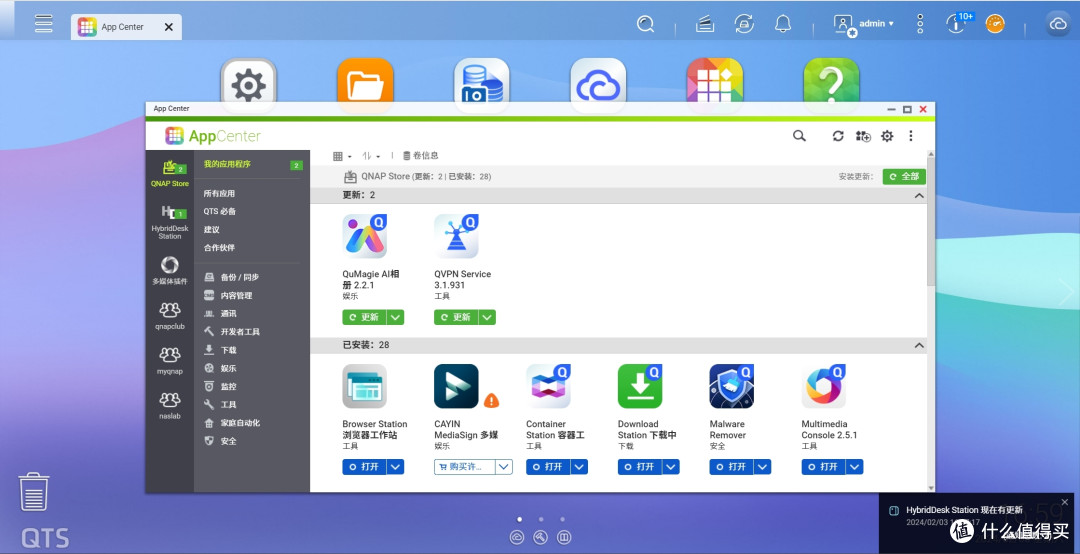Open the dashboard gauge icon

pyautogui.click(x=995, y=24)
